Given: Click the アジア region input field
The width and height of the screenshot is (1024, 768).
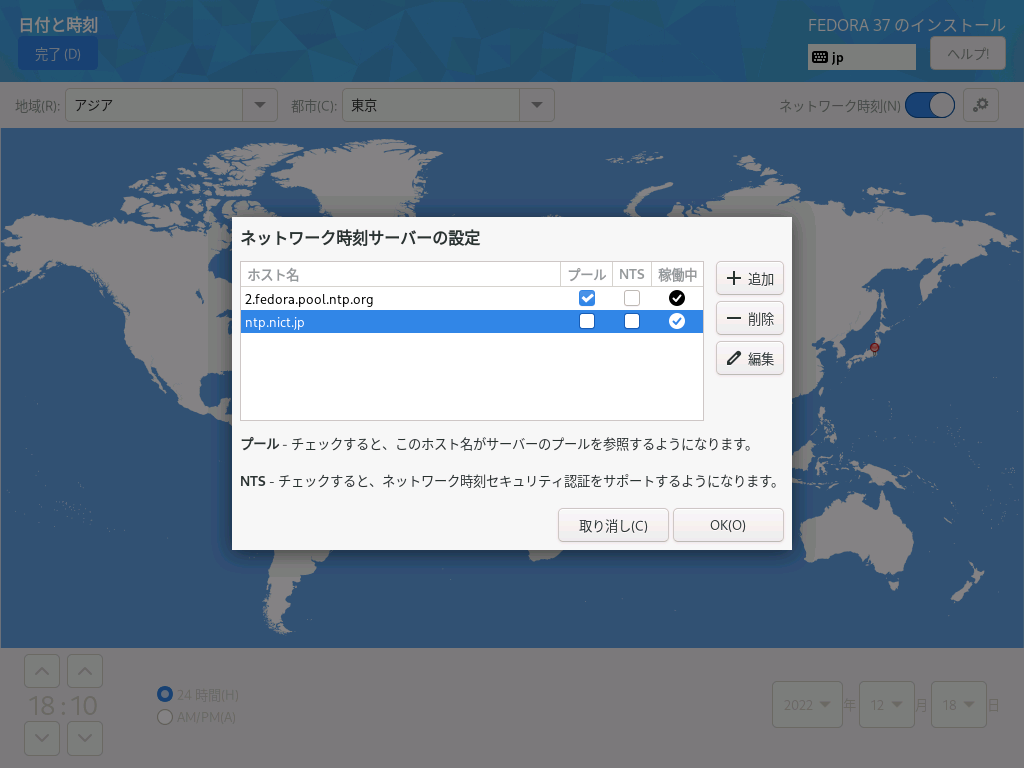Looking at the screenshot, I should click(x=154, y=105).
